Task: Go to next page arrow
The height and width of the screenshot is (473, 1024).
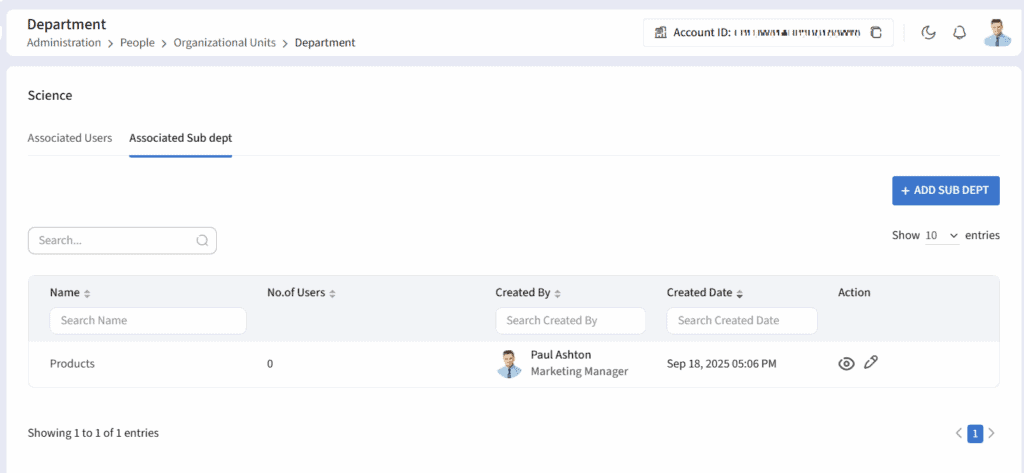Action: coord(991,433)
